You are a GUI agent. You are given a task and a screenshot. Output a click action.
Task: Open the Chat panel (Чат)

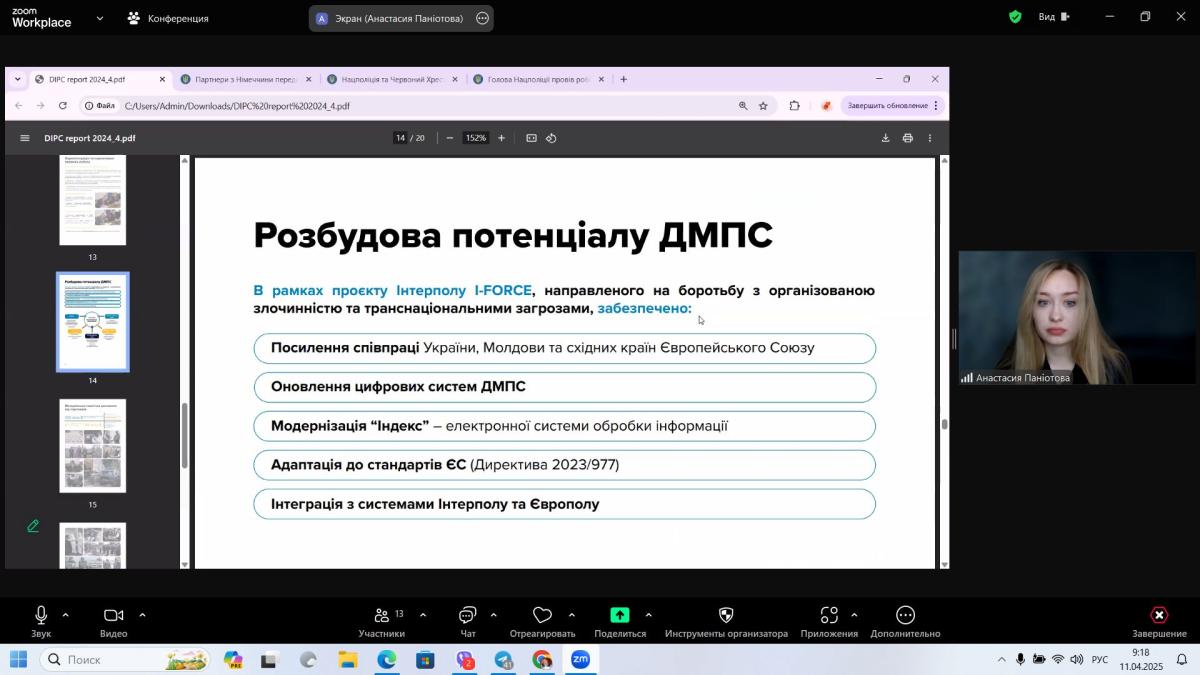click(467, 616)
